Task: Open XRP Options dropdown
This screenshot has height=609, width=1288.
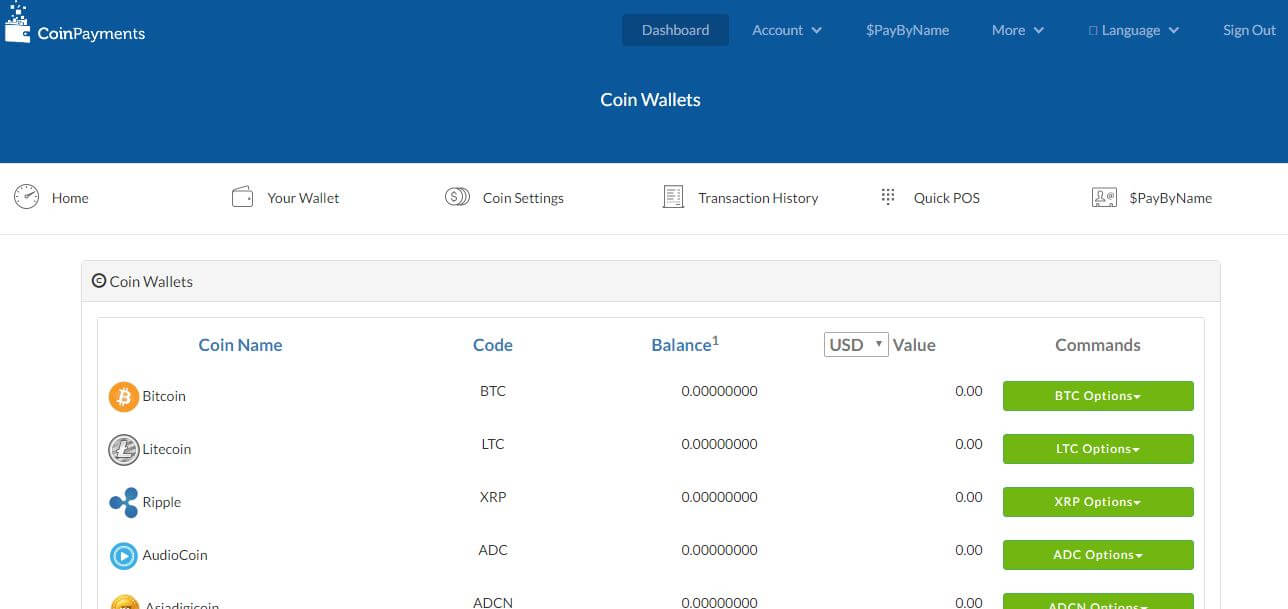Action: (1098, 502)
